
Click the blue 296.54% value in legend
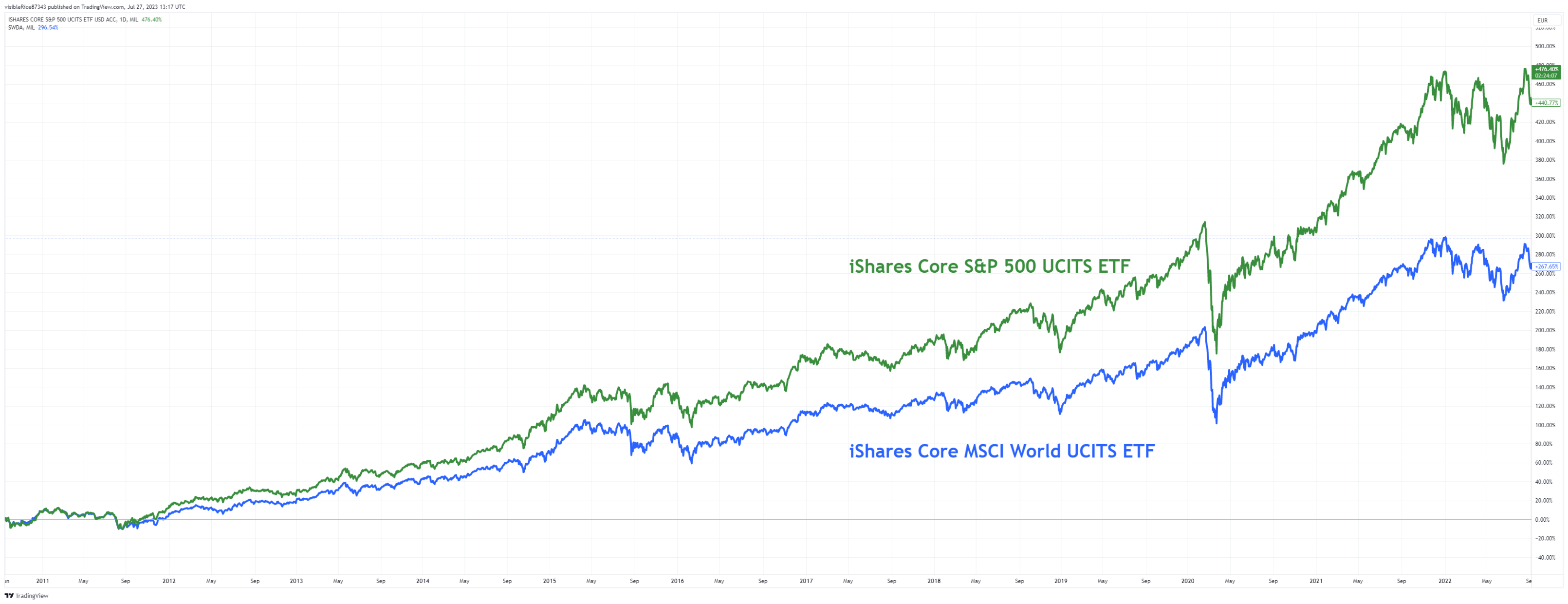tap(48, 27)
